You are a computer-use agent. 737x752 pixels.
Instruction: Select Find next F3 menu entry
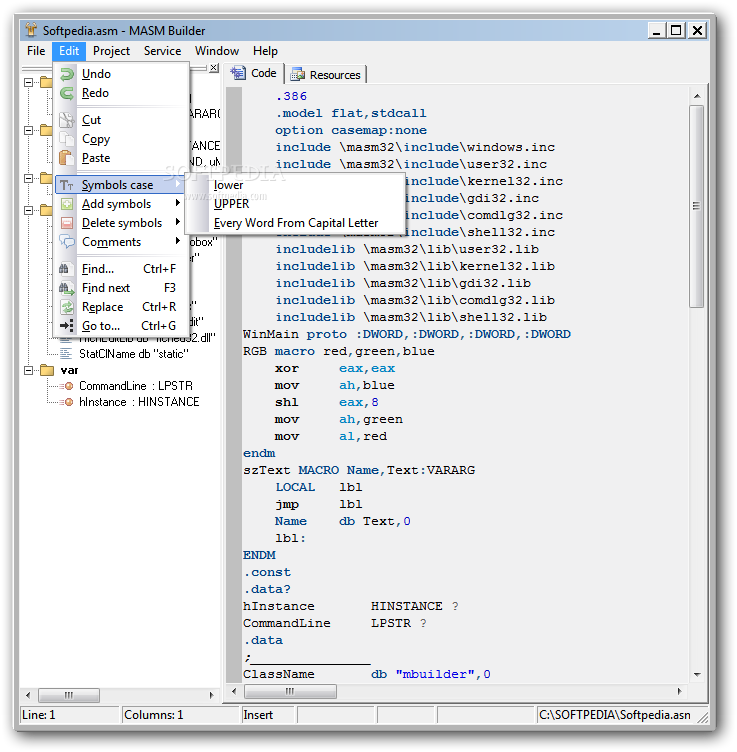(x=120, y=288)
